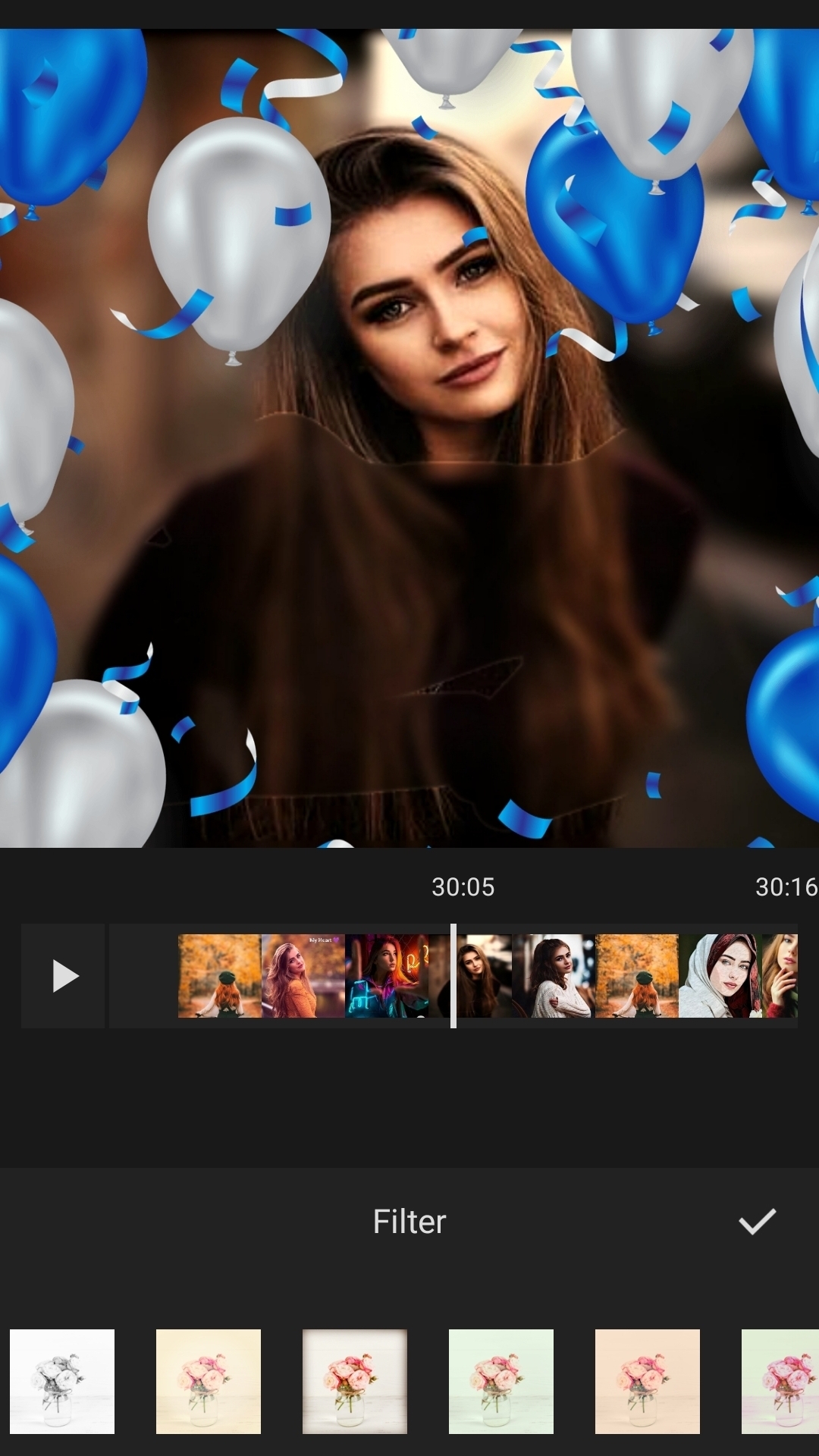
Task: Tap the last partially visible timeline clip
Action: 780,976
